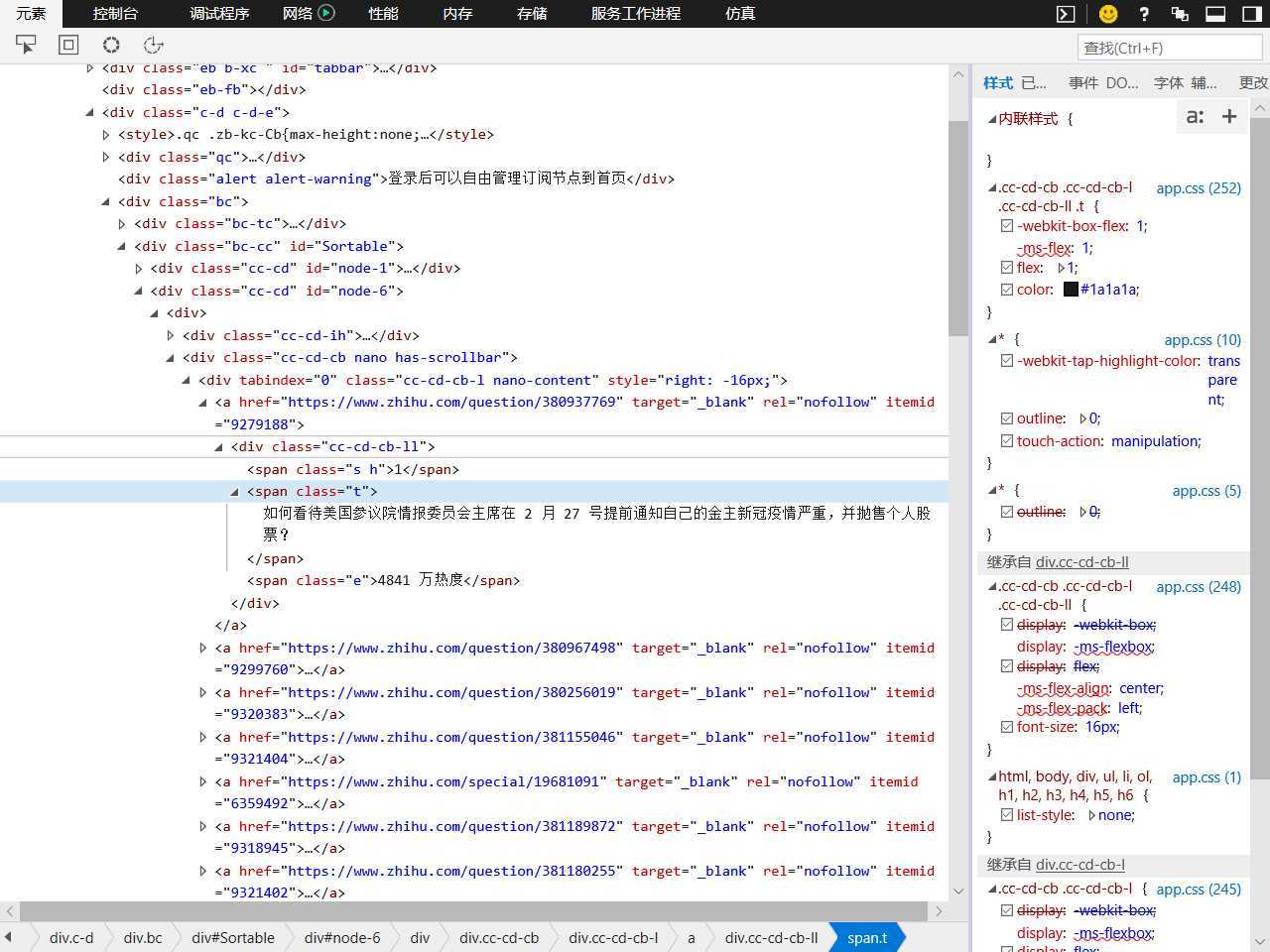Expand flex shorthand value triangle
Viewport: 1270px width, 952px height.
click(1062, 268)
